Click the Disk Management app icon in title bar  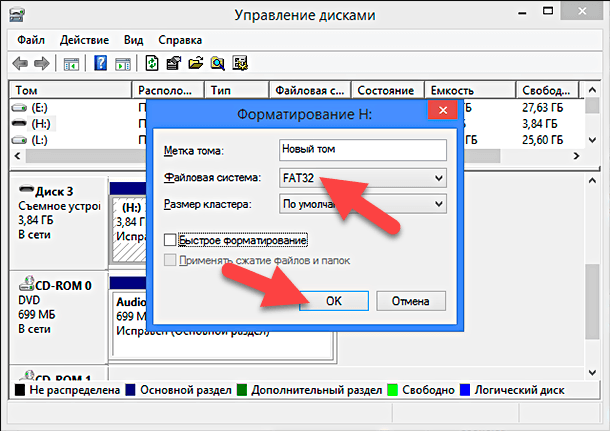[17, 15]
